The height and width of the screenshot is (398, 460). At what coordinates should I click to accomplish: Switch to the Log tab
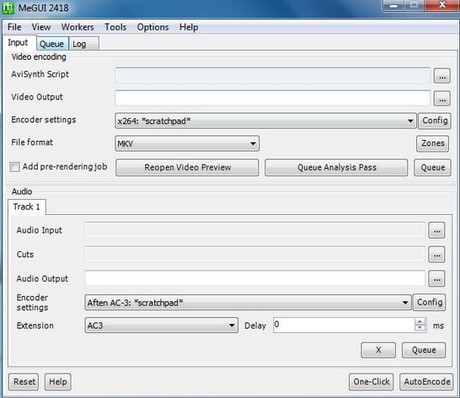[x=83, y=44]
